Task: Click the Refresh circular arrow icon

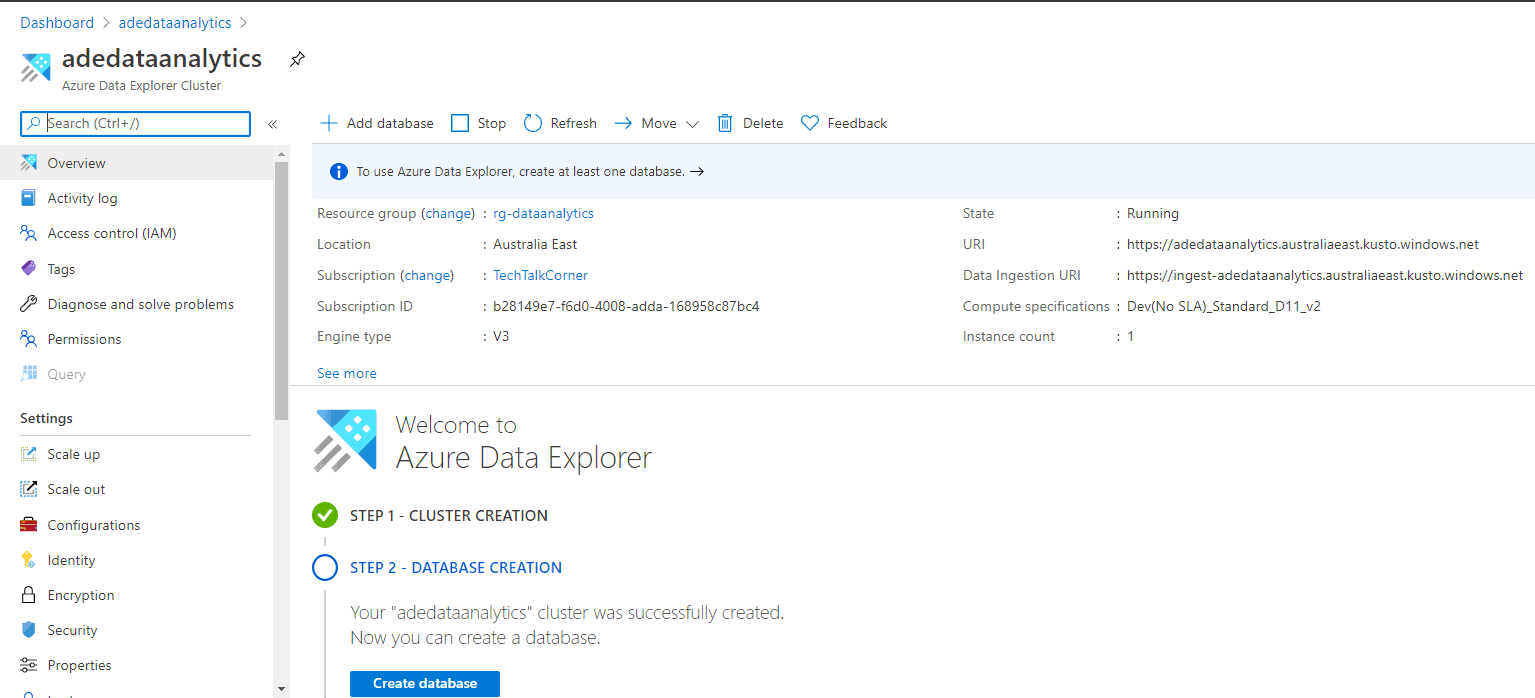Action: click(x=532, y=123)
